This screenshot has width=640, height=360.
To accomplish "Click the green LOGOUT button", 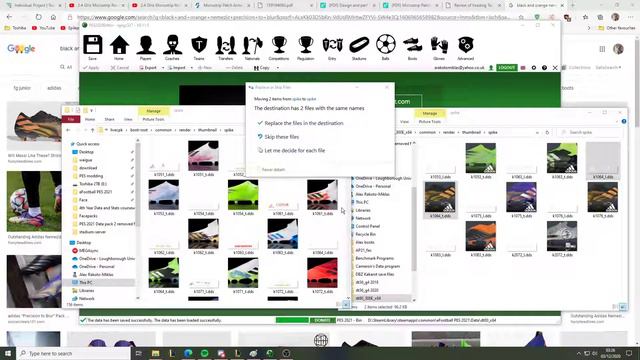I will click(507, 68).
